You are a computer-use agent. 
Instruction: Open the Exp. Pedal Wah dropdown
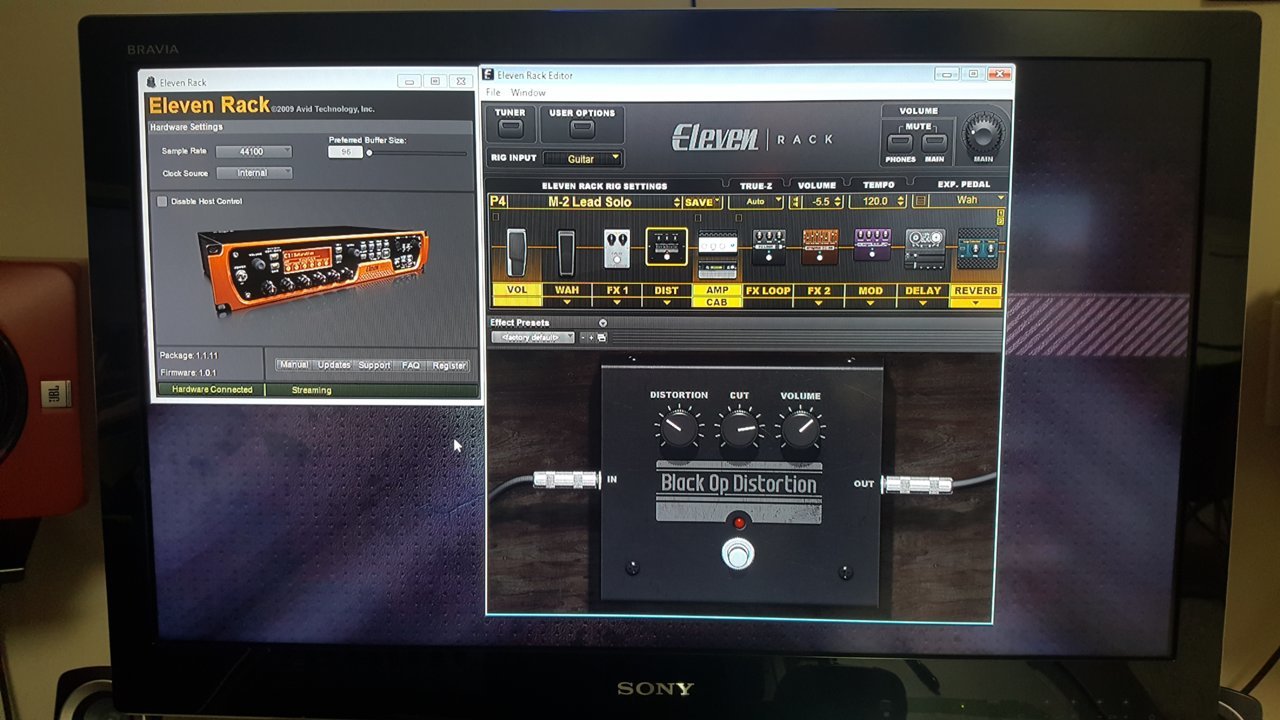click(967, 200)
